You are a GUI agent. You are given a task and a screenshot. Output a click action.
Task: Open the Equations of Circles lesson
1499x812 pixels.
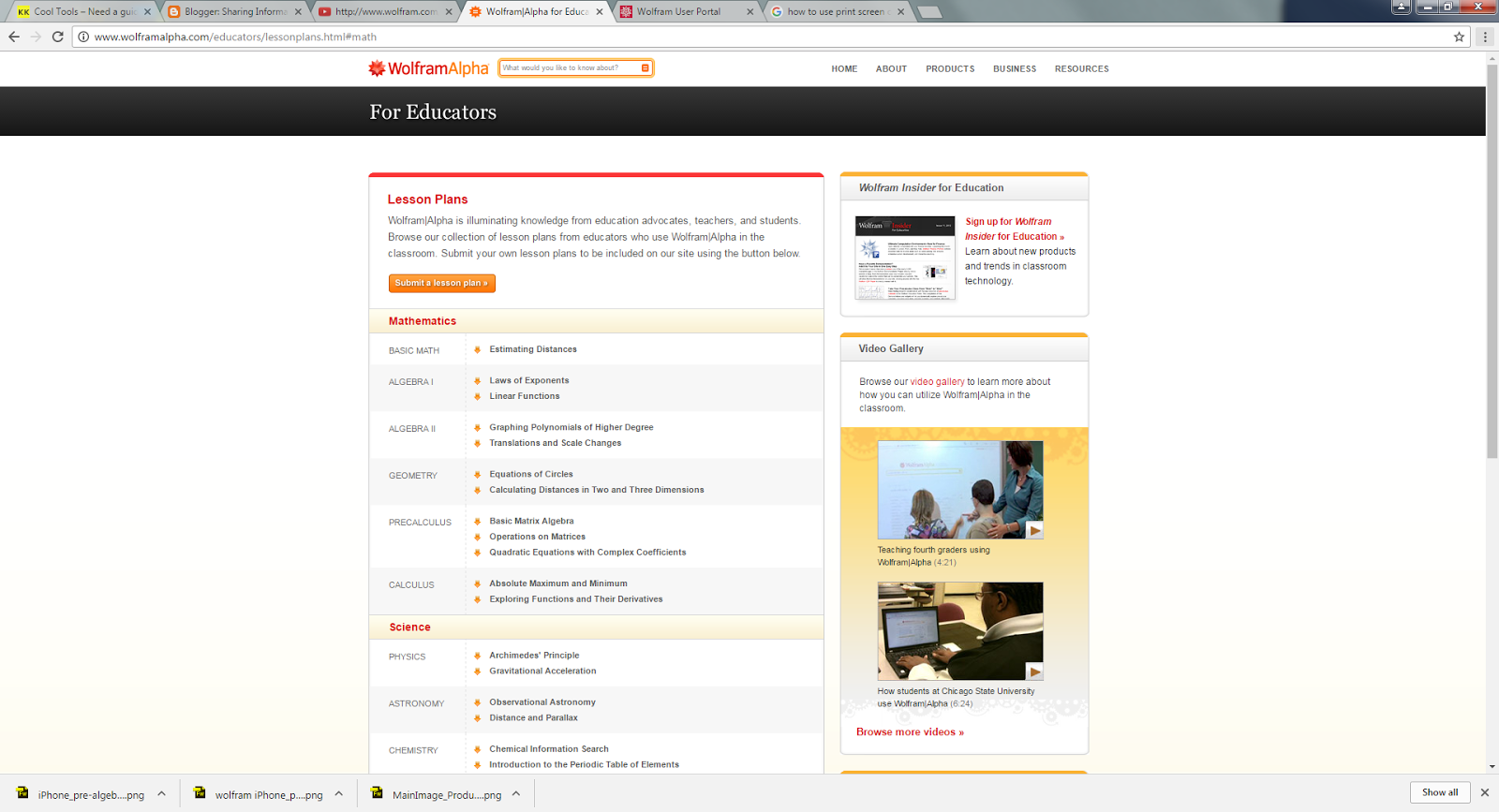click(531, 474)
